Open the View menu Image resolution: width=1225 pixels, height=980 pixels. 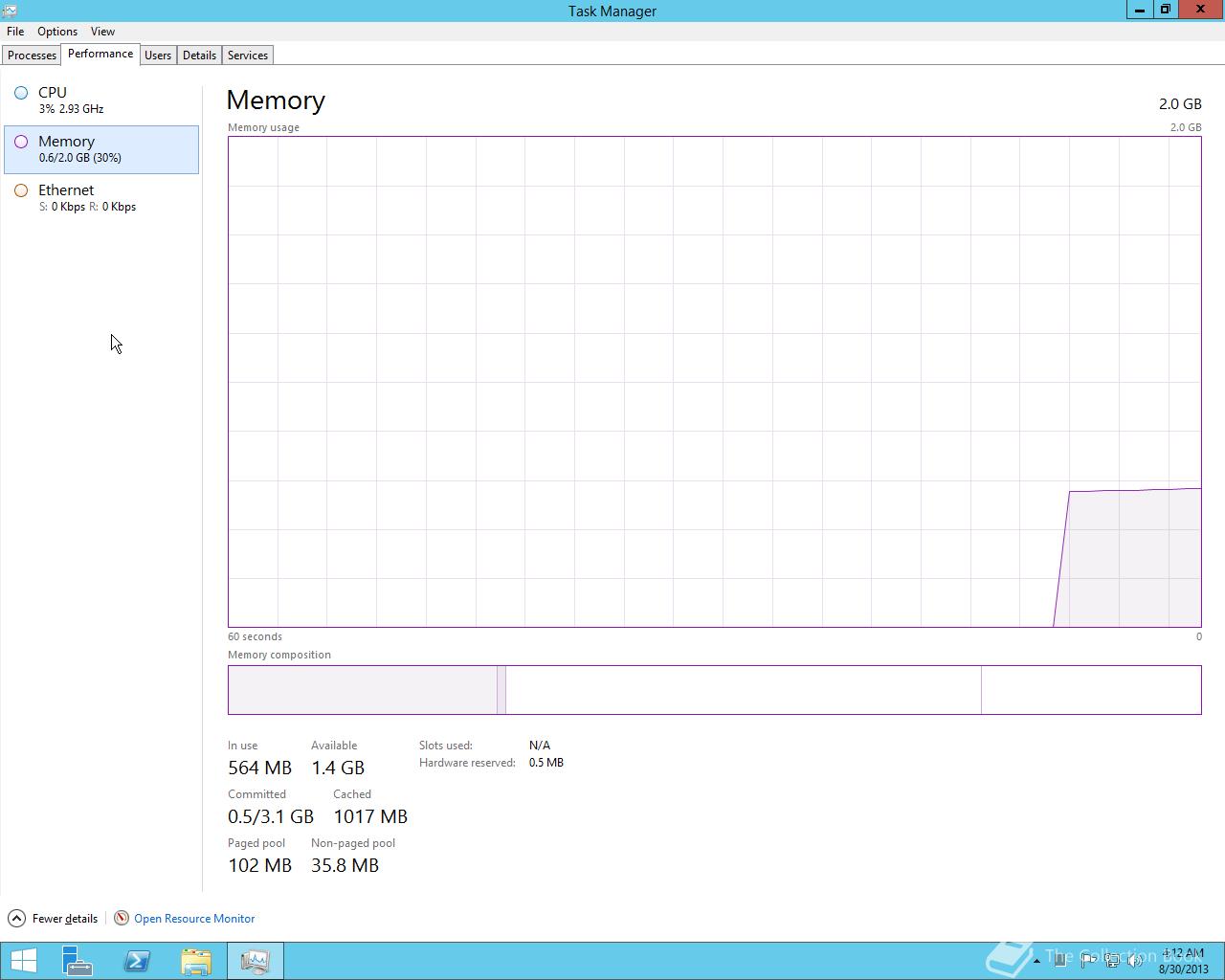pyautogui.click(x=102, y=32)
